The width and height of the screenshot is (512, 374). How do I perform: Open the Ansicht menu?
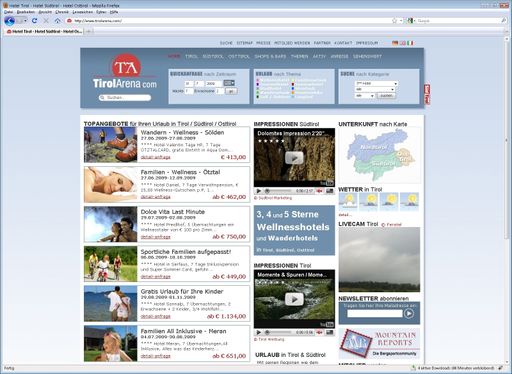[x=45, y=12]
